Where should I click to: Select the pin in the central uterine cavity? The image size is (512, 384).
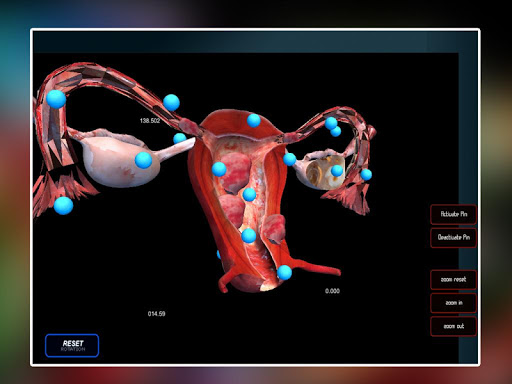249,195
